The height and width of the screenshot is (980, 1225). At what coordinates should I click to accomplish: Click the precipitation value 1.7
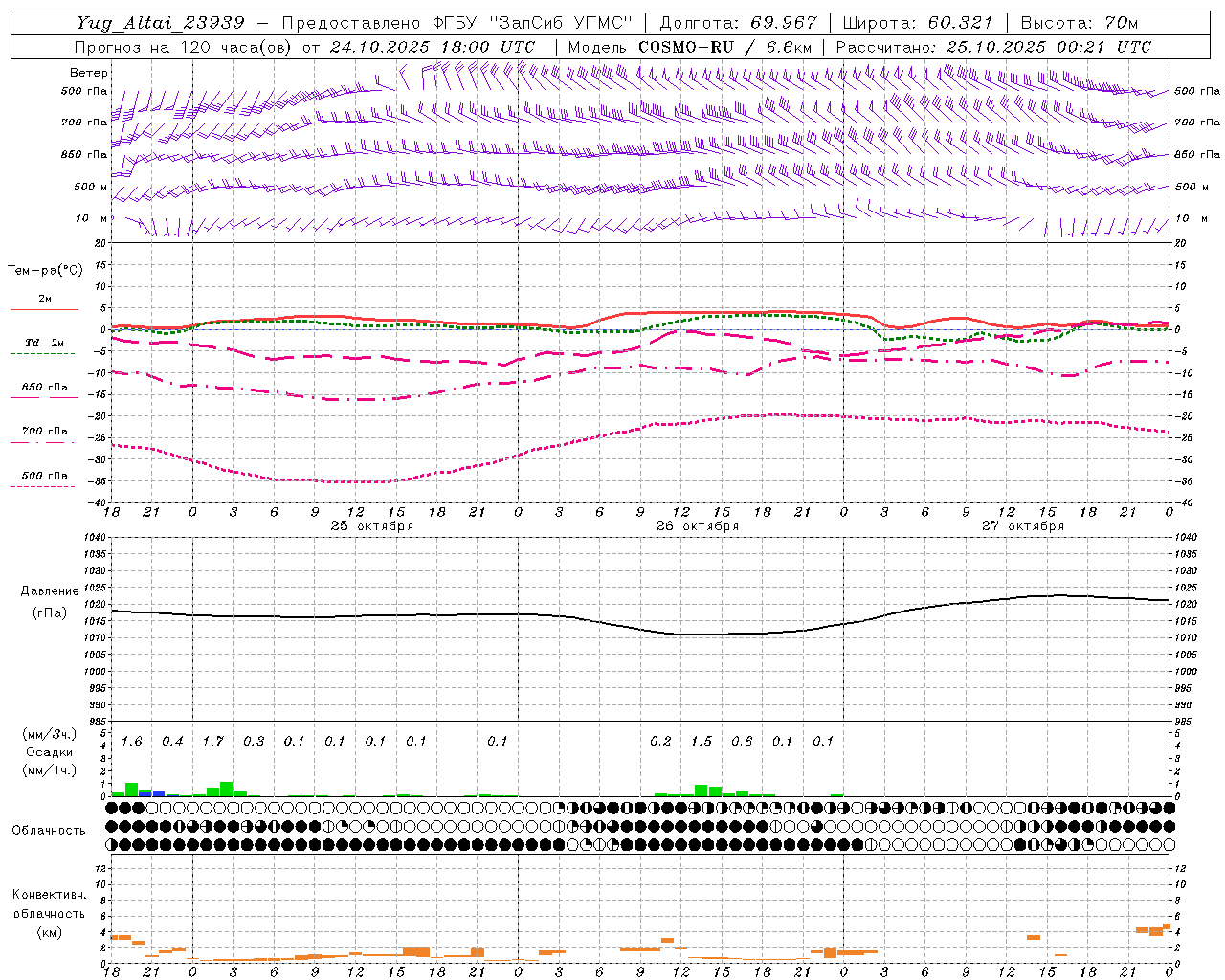213,742
